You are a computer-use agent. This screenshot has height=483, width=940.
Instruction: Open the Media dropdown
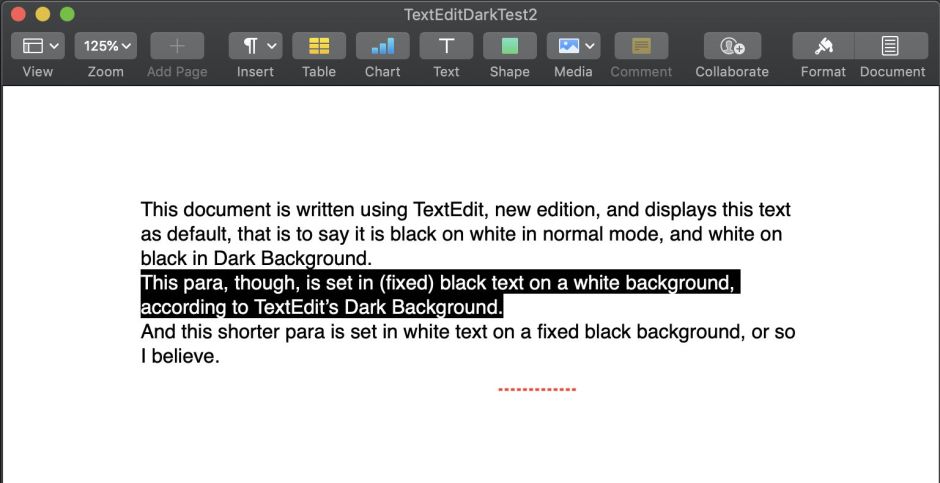point(574,46)
